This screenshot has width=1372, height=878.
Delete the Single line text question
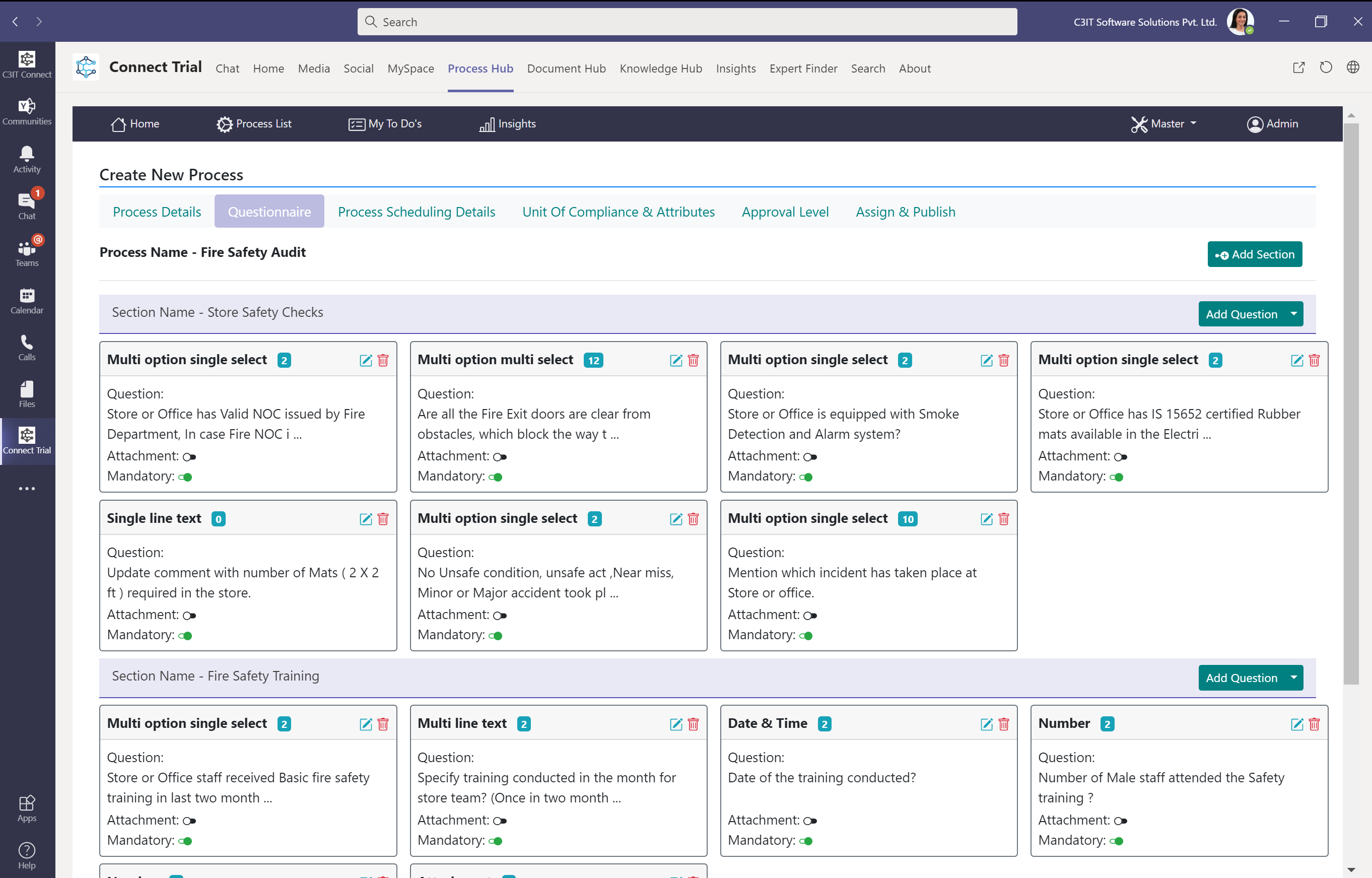(383, 519)
